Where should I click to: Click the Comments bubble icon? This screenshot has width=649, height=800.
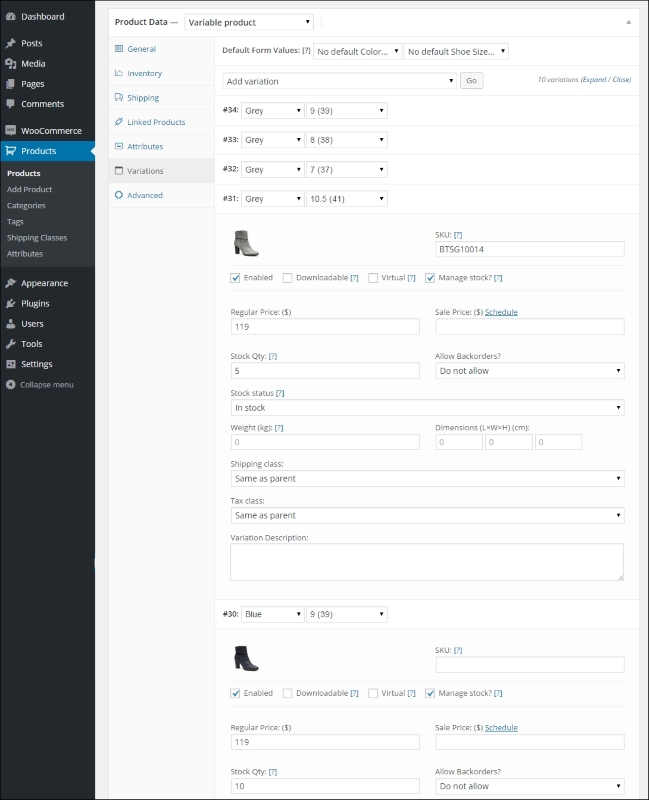coord(11,104)
